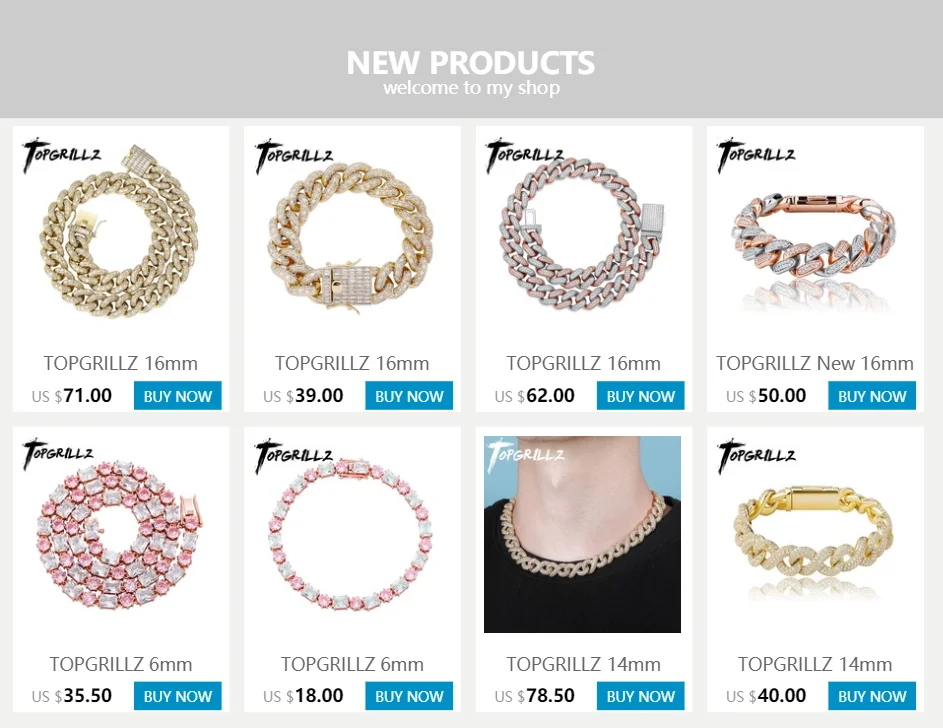Click BUY NOW for the $39.00 bracelet
The image size is (943, 728).
point(409,396)
